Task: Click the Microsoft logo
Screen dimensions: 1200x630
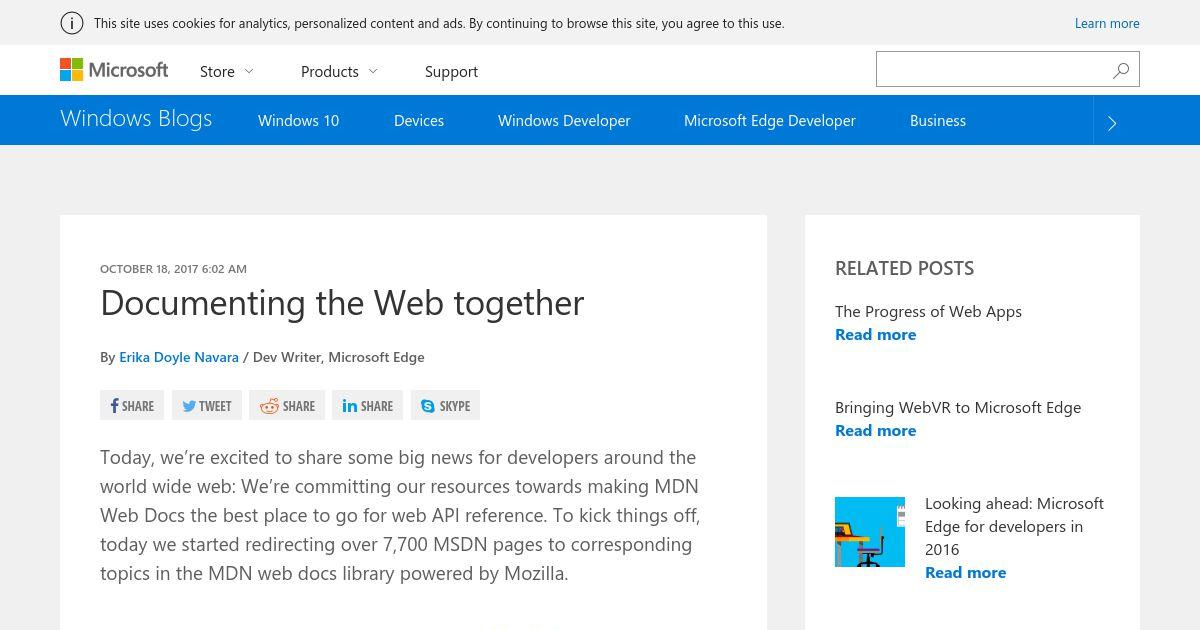Action: tap(114, 70)
